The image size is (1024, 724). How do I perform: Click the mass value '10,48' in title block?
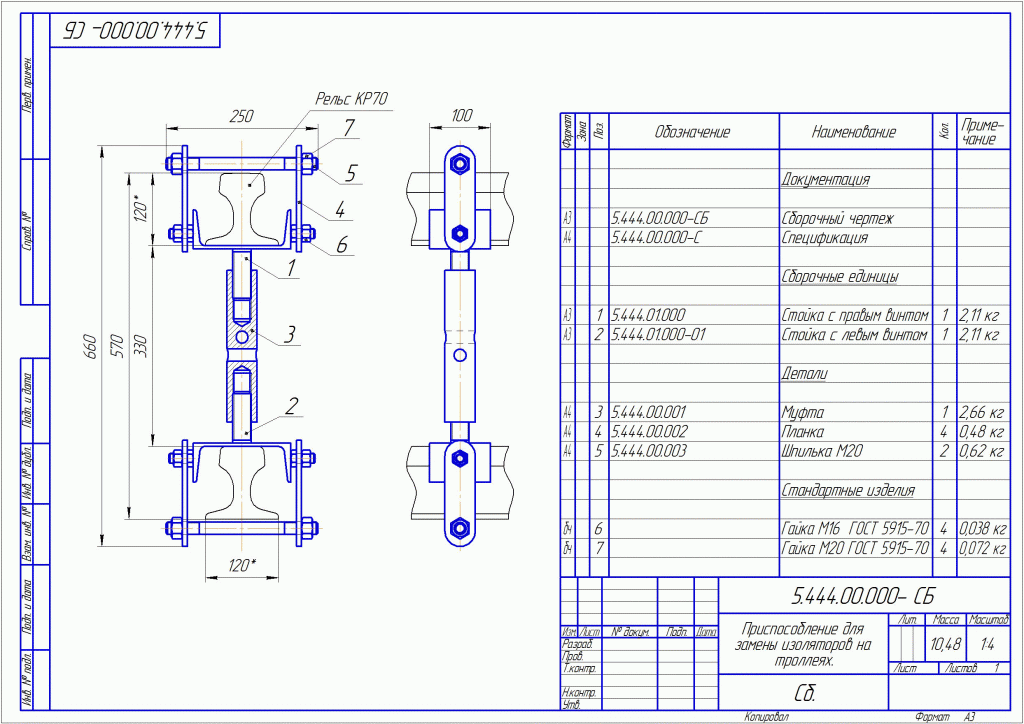pyautogui.click(x=946, y=644)
